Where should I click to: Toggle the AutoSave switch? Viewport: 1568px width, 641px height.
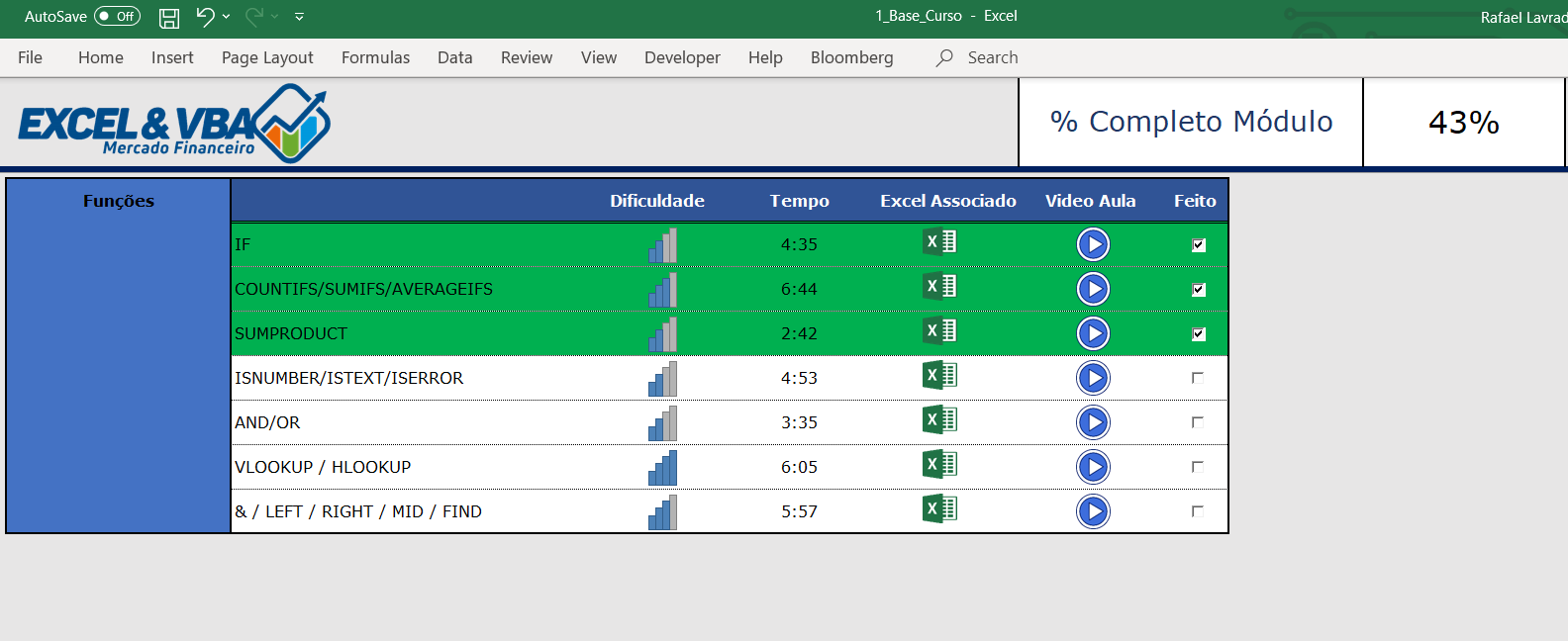[x=117, y=16]
